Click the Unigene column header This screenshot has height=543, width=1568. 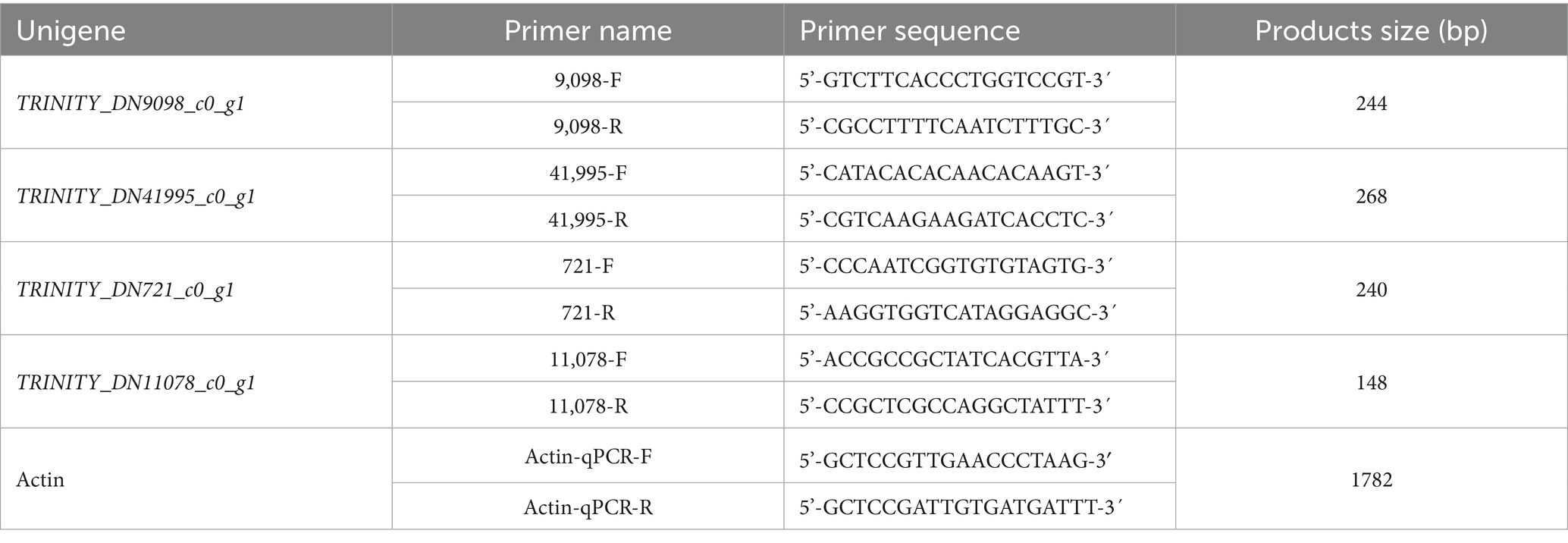[x=71, y=30]
